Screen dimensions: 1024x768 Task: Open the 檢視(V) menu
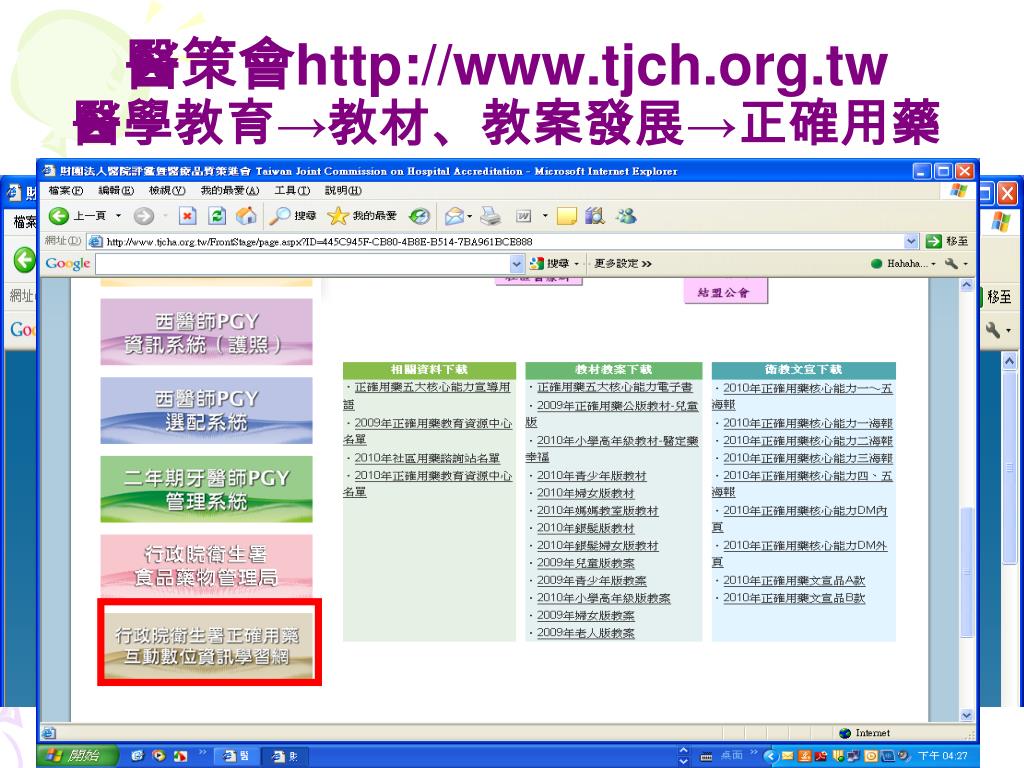[167, 191]
